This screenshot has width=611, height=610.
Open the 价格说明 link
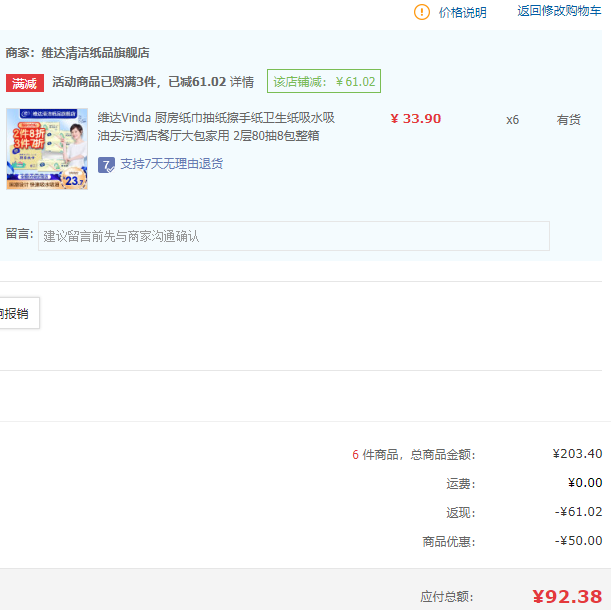pyautogui.click(x=463, y=12)
